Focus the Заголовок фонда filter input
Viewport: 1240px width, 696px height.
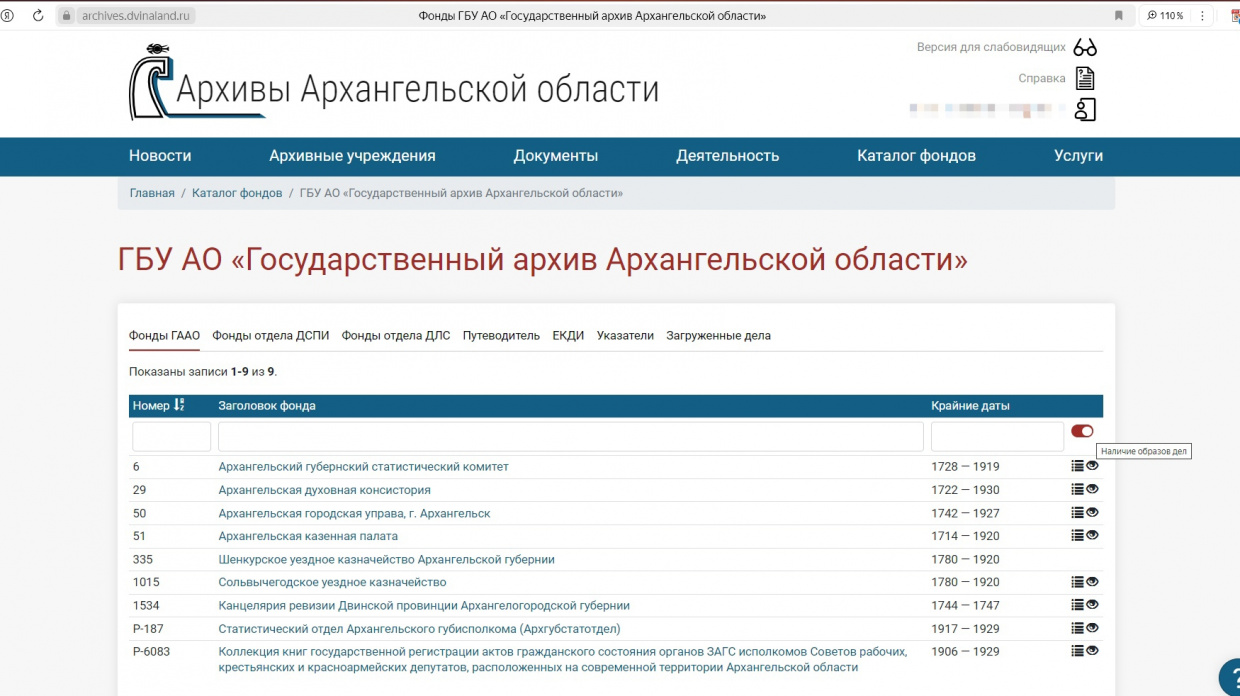pyautogui.click(x=571, y=436)
